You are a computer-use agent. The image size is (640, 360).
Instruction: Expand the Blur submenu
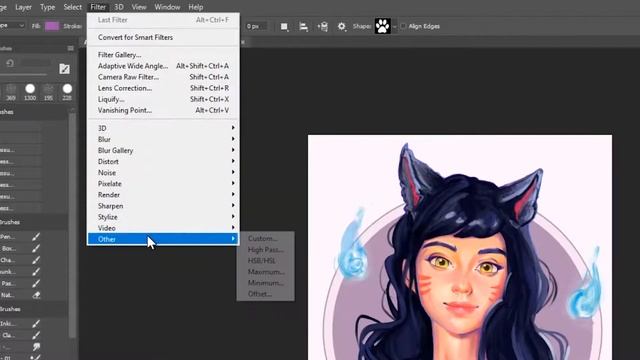click(x=163, y=139)
